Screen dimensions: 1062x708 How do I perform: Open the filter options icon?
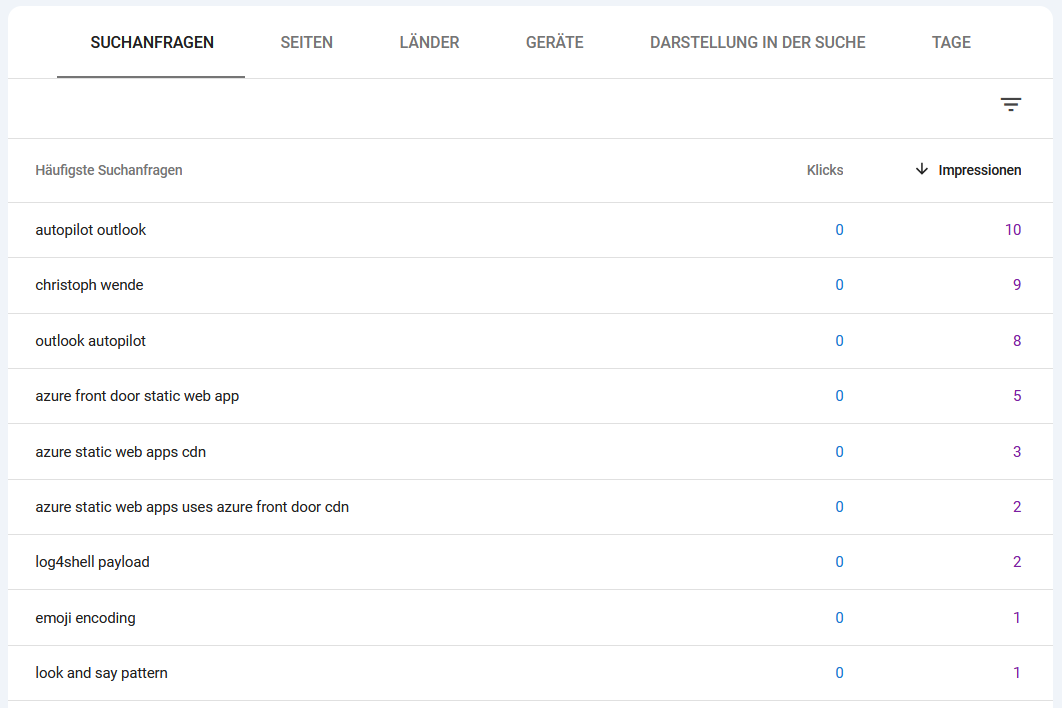(x=1011, y=104)
